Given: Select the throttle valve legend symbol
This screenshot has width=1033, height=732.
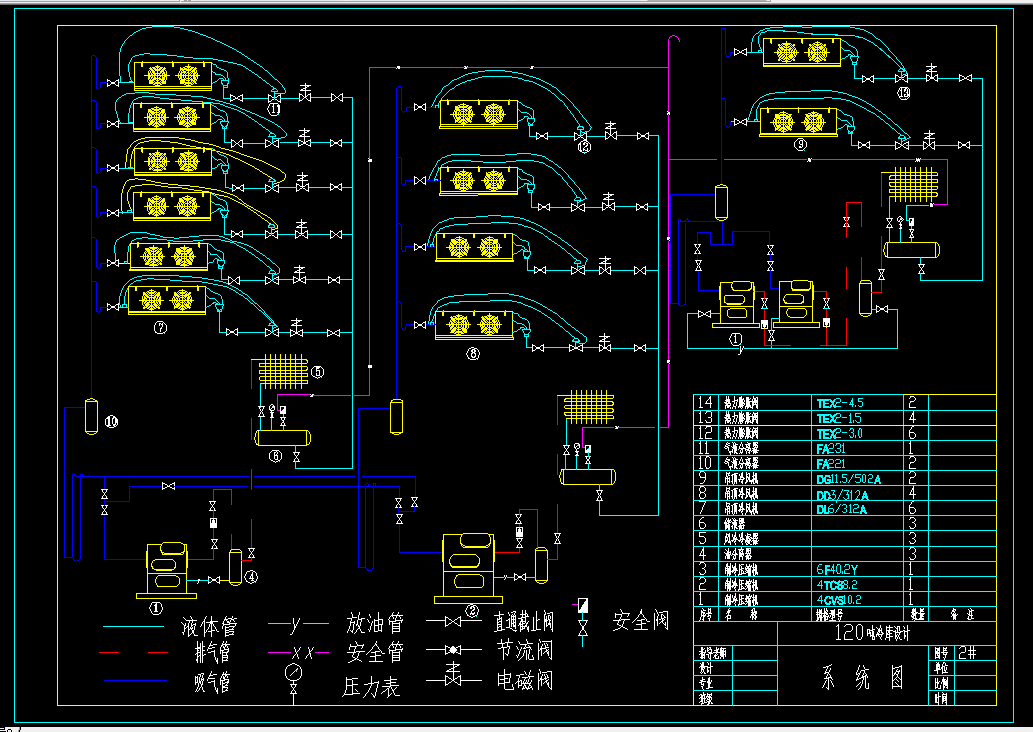Looking at the screenshot, I should (453, 650).
